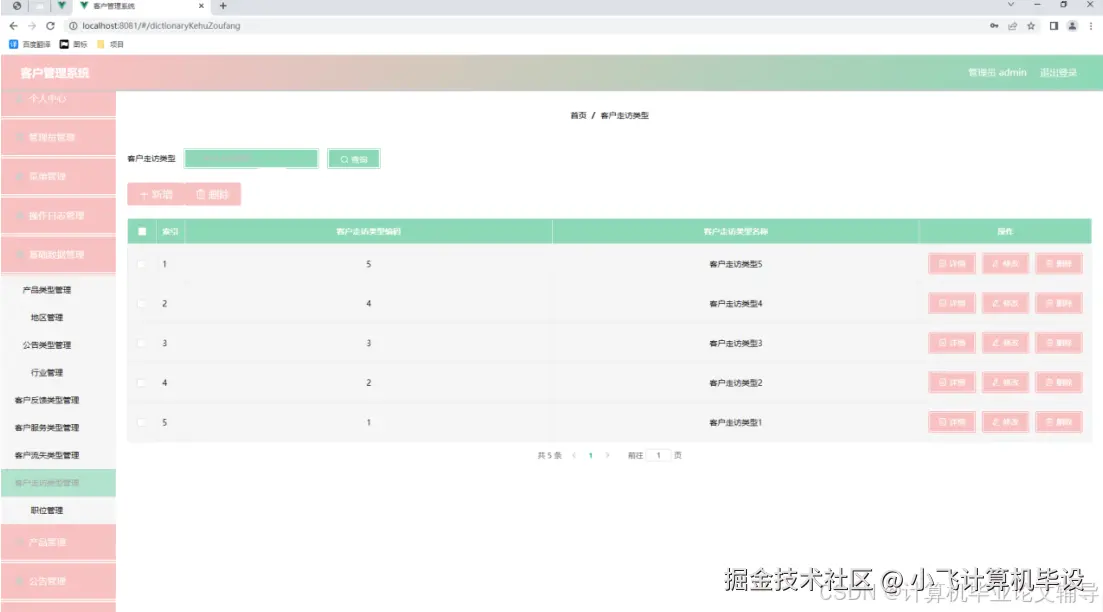Check the checkbox for row 2
The width and height of the screenshot is (1103, 612).
coord(142,304)
